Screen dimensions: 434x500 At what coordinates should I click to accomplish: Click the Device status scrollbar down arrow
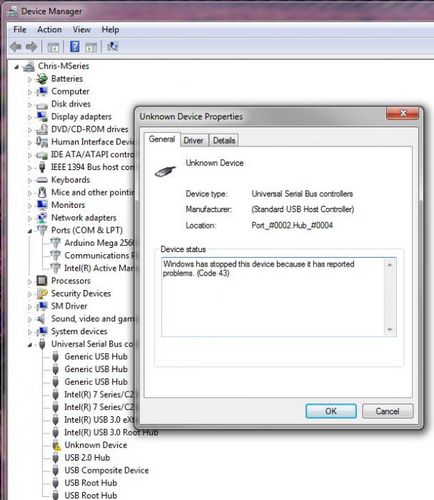(x=390, y=330)
